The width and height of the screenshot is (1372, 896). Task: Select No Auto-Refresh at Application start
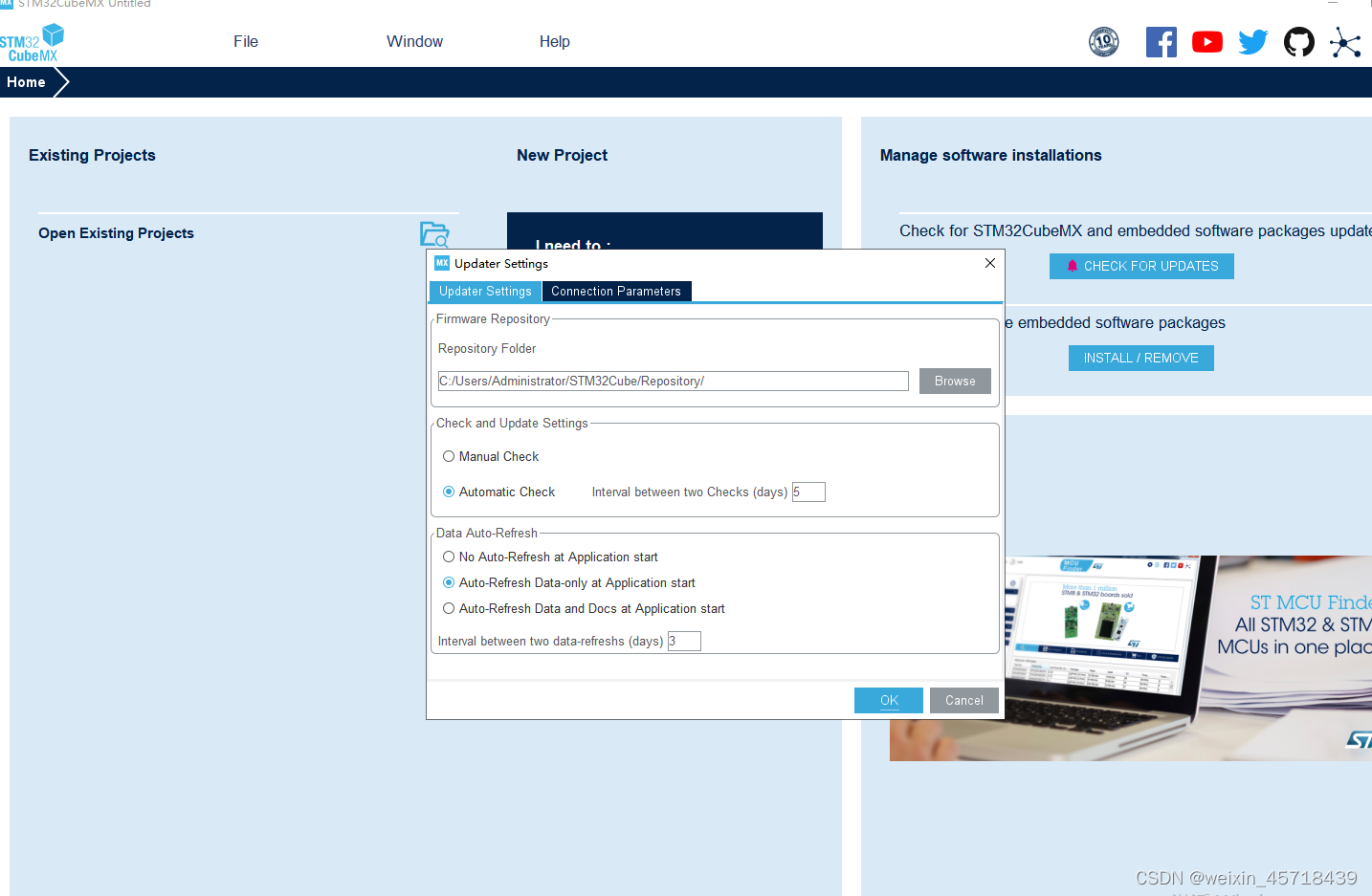point(449,557)
